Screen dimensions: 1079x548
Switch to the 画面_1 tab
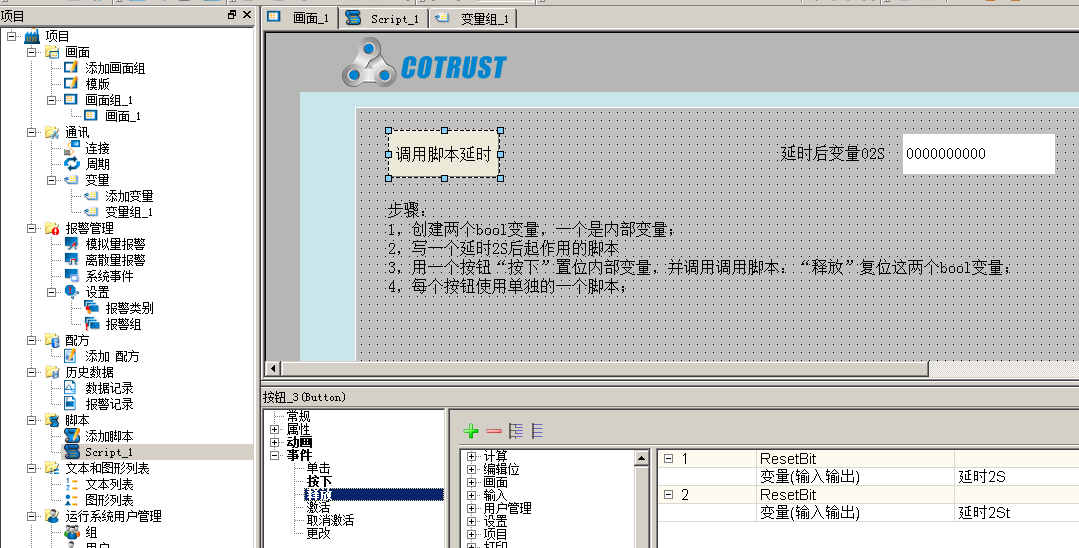pyautogui.click(x=301, y=18)
